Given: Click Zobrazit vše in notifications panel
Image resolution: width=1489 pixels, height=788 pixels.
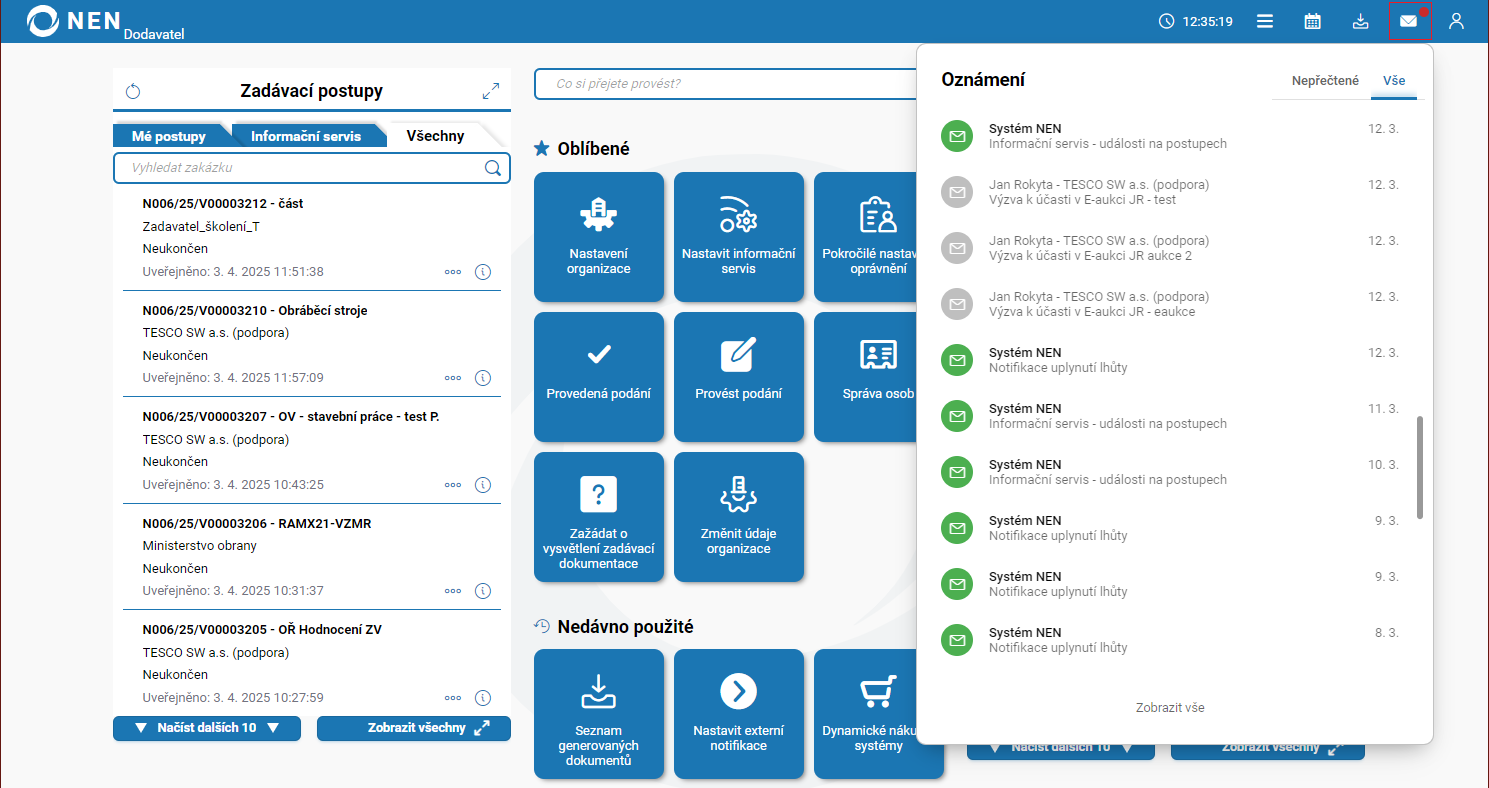Looking at the screenshot, I should point(1170,708).
